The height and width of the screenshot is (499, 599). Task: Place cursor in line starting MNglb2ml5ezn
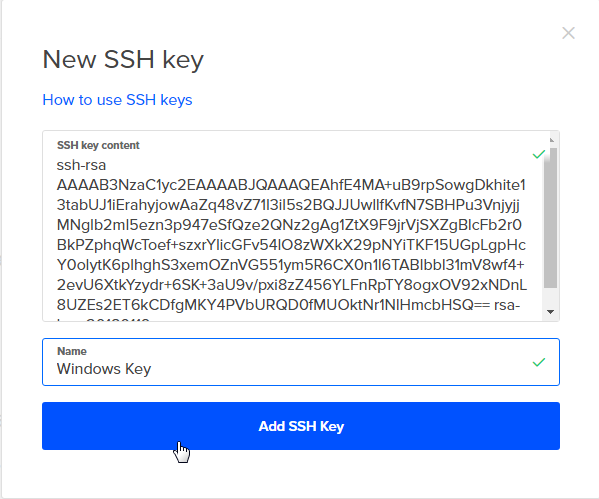point(289,225)
